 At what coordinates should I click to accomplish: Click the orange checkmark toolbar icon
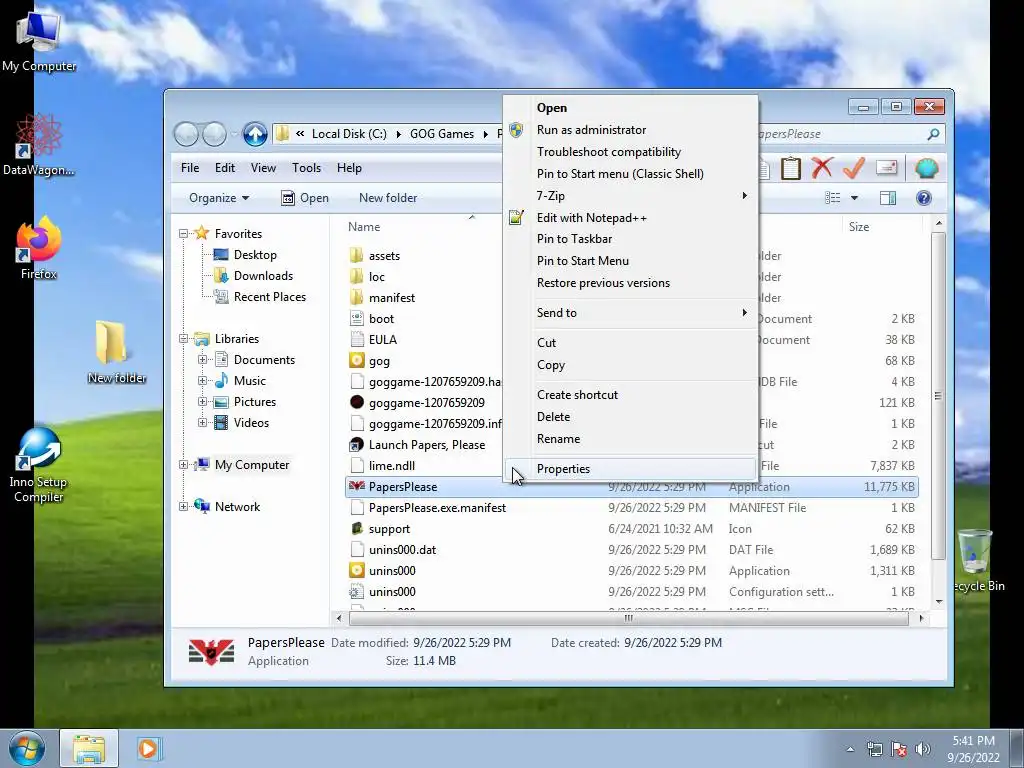(854, 168)
